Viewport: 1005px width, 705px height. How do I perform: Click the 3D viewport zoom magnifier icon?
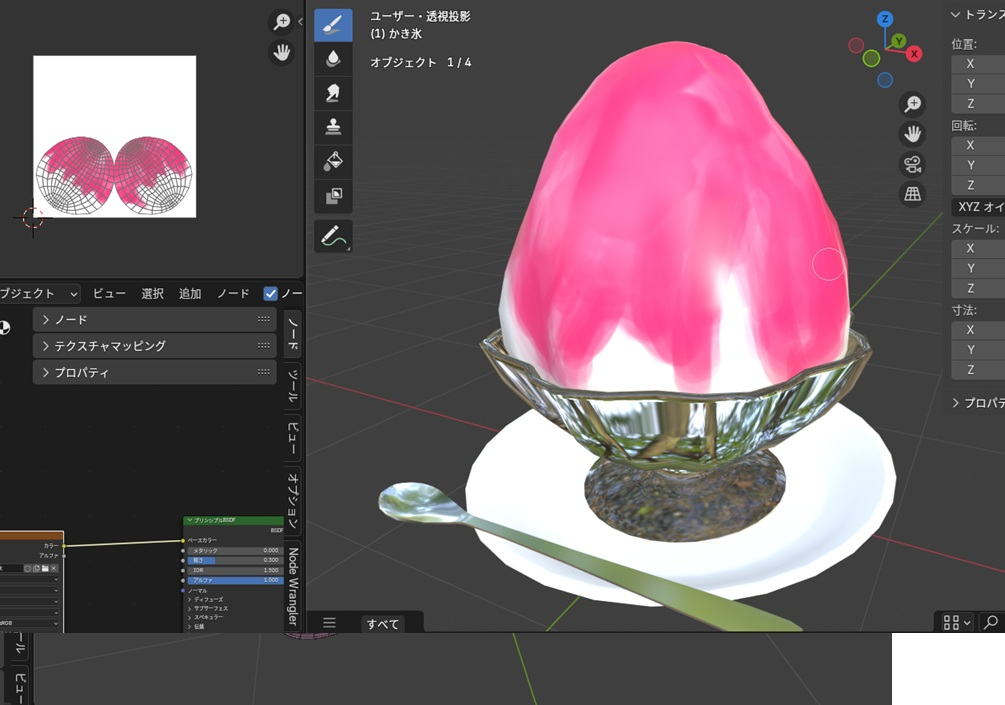[912, 104]
